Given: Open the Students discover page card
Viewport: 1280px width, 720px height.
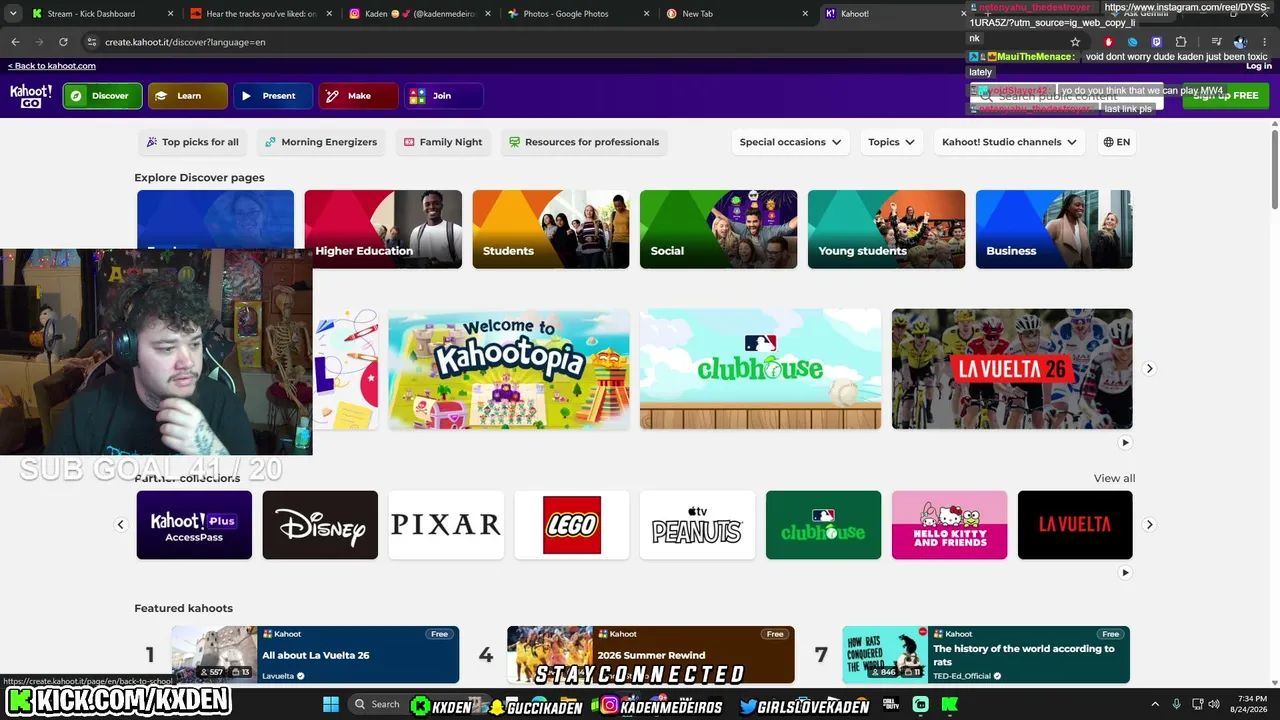Looking at the screenshot, I should 551,229.
